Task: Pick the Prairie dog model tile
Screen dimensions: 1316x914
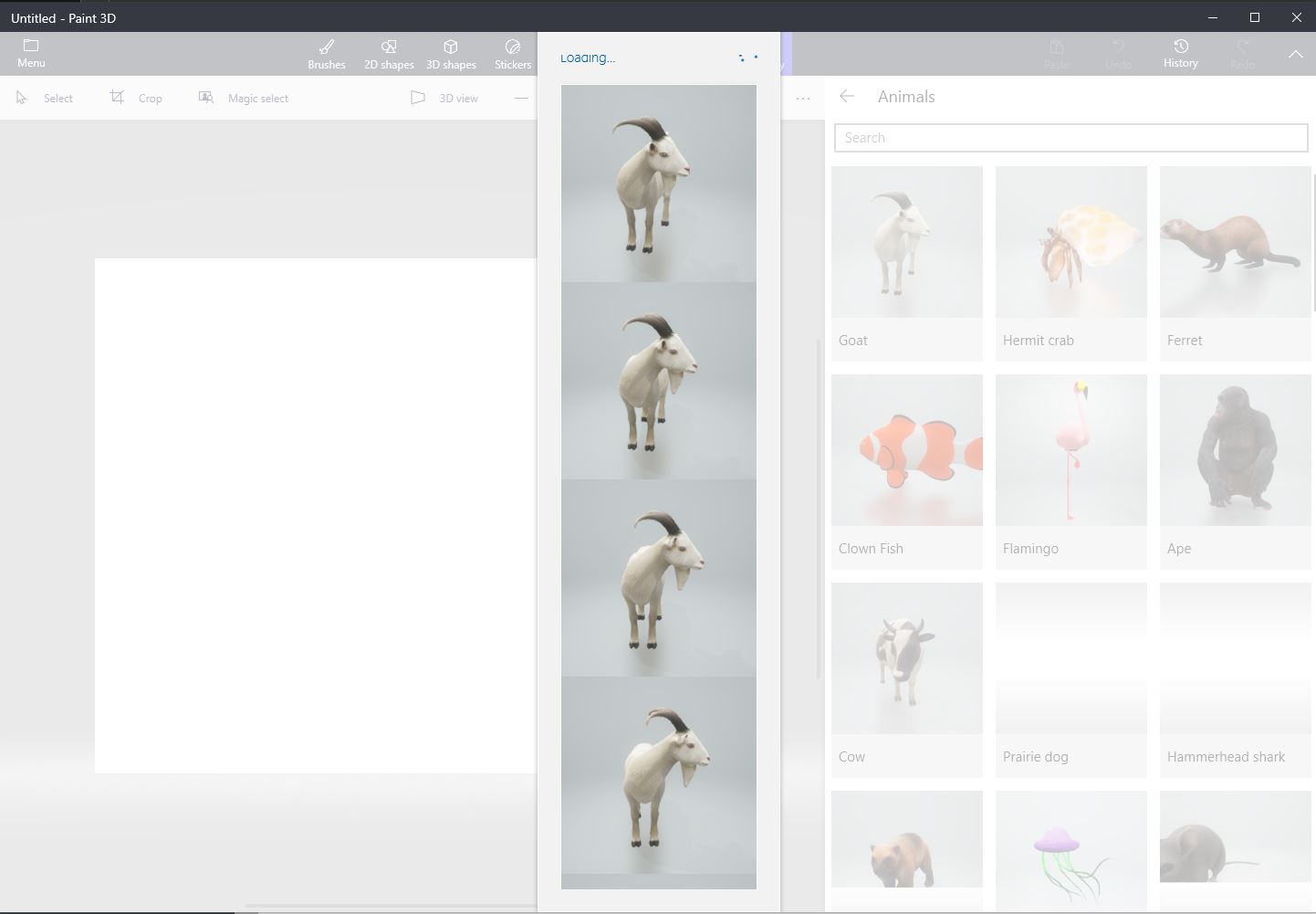Action: [x=1071, y=679]
